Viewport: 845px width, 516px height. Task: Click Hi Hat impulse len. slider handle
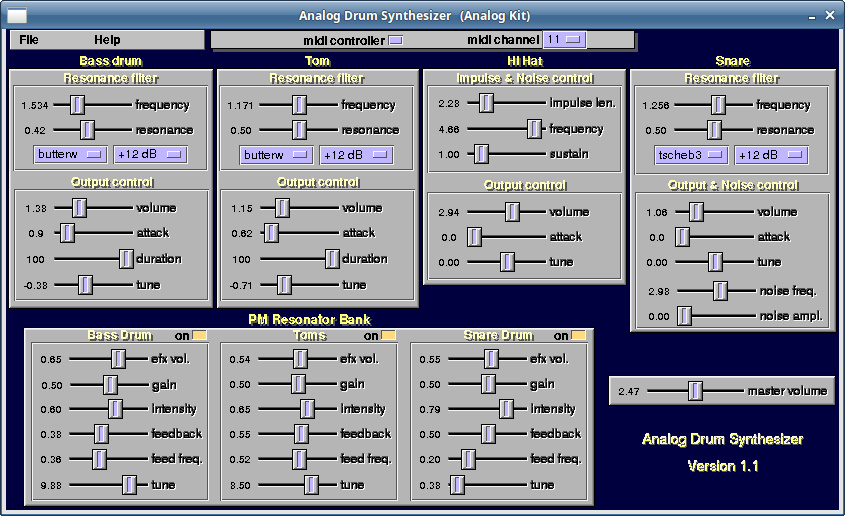click(x=486, y=103)
